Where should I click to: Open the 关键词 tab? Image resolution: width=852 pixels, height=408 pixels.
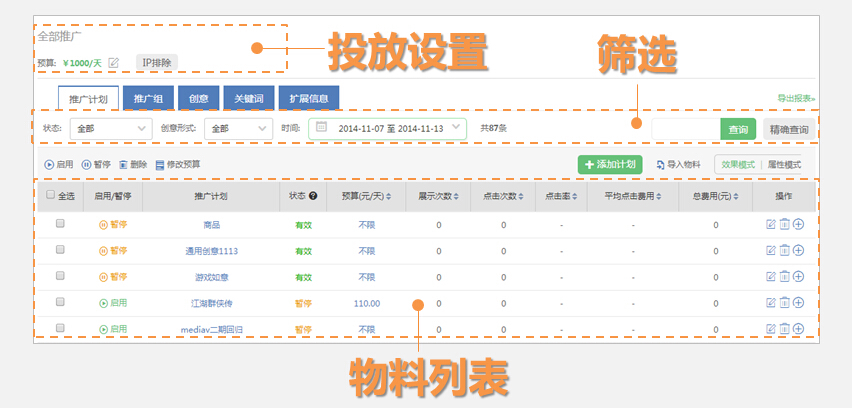pos(248,97)
